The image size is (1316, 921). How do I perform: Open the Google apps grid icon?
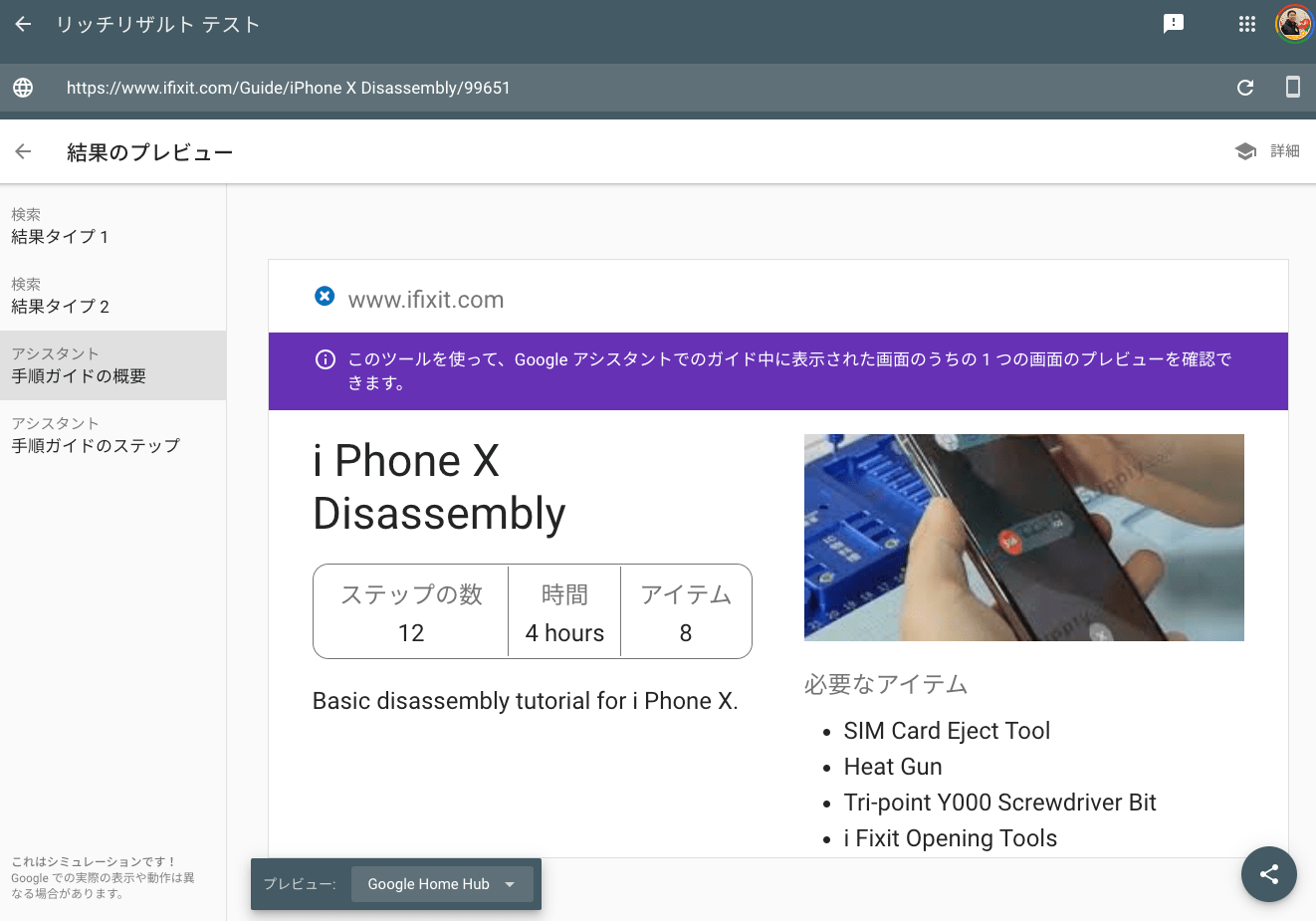pyautogui.click(x=1247, y=24)
